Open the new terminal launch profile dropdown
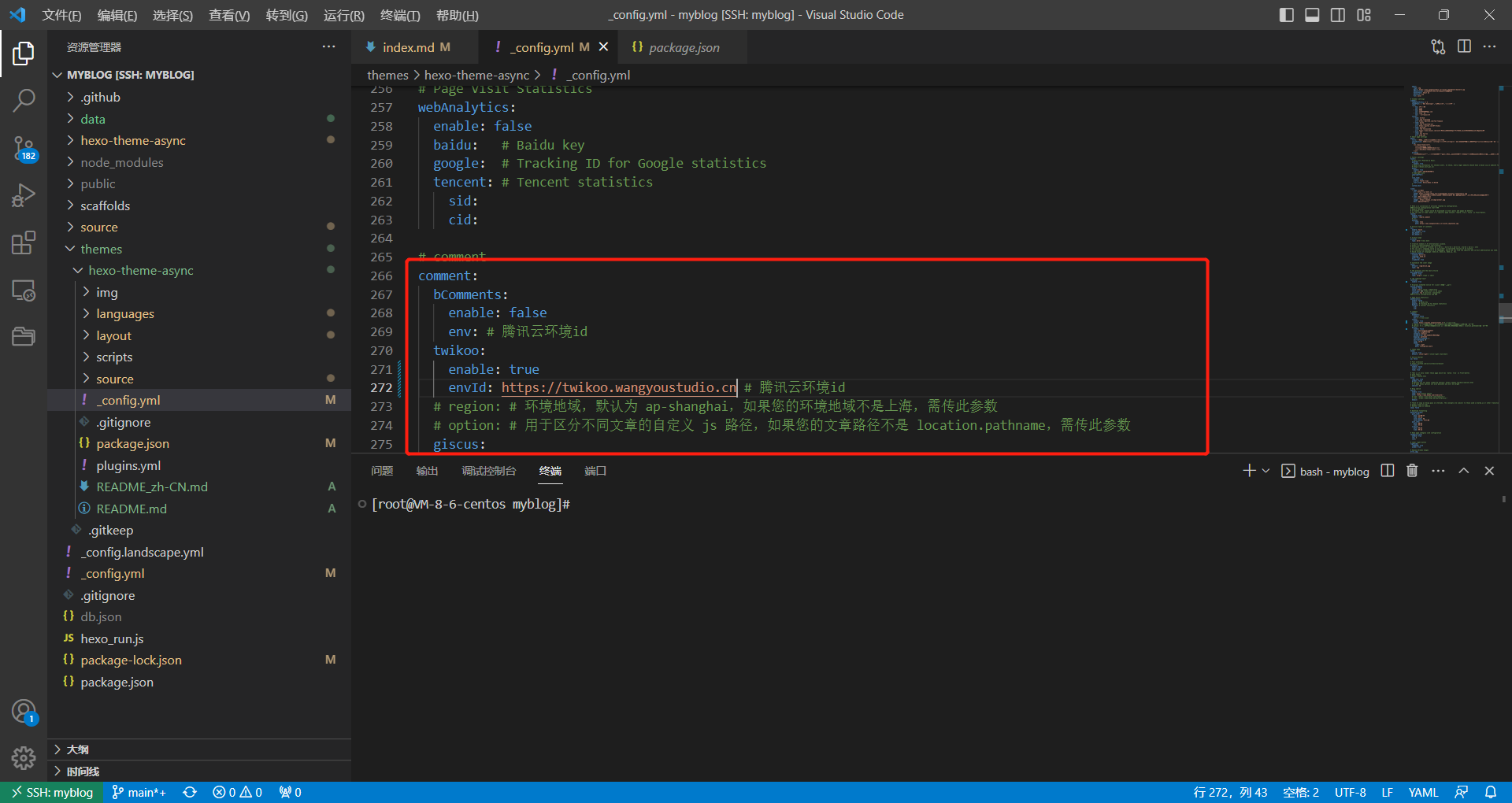Viewport: 1512px width, 803px height. (x=1266, y=471)
